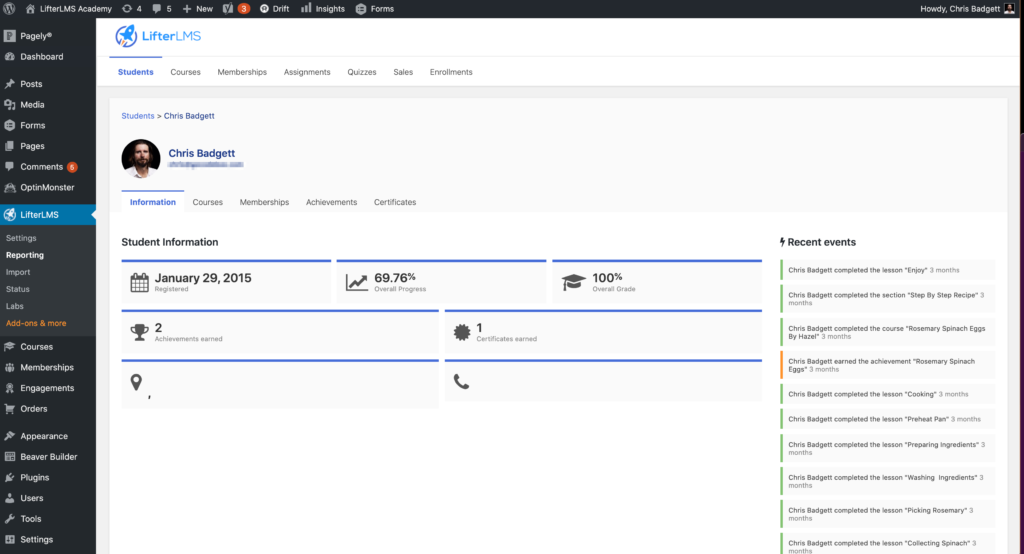Click the Orders shopping cart icon
Image resolution: width=1024 pixels, height=554 pixels.
[10, 409]
